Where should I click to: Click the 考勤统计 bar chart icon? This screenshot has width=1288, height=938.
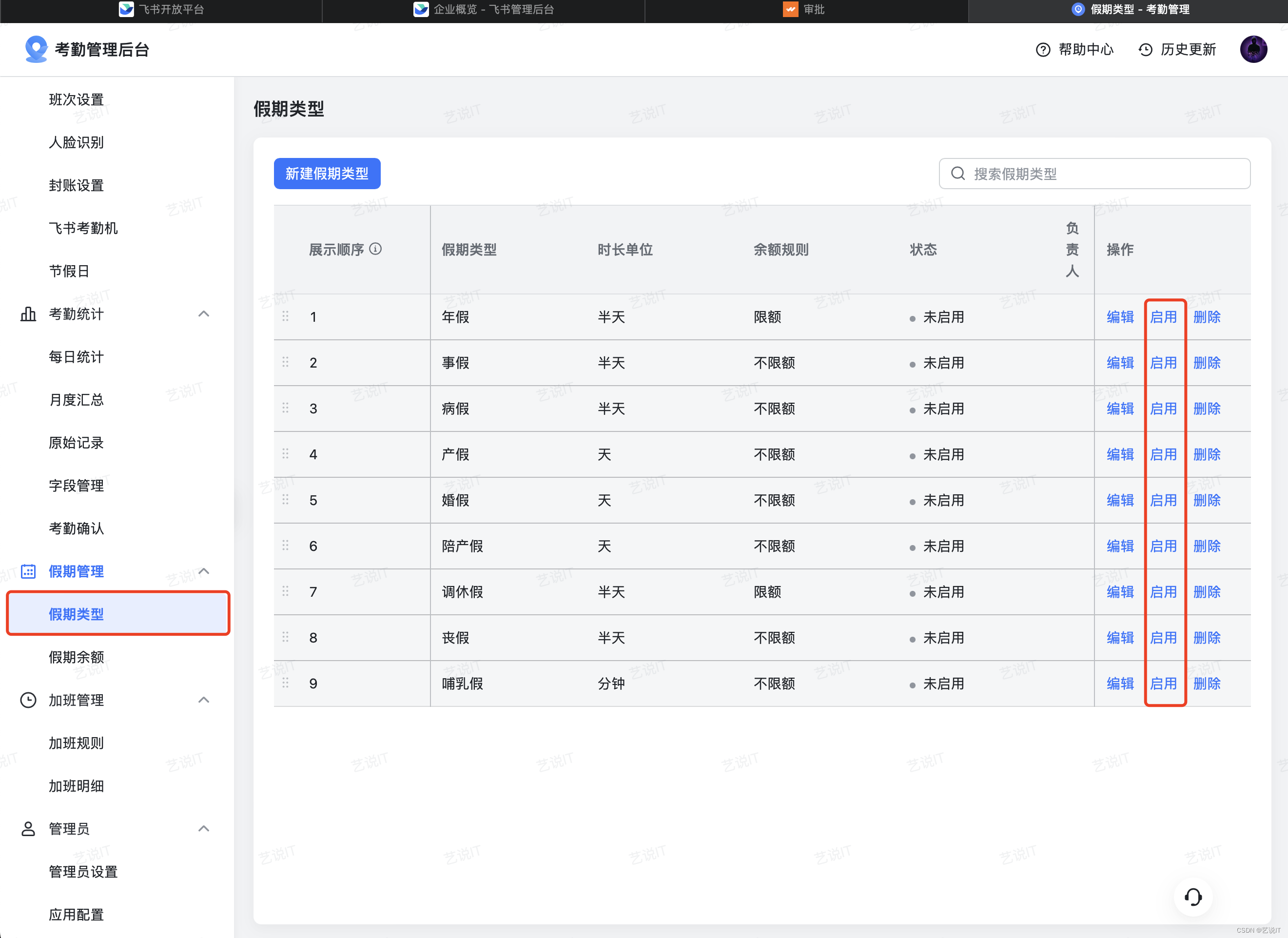(28, 314)
